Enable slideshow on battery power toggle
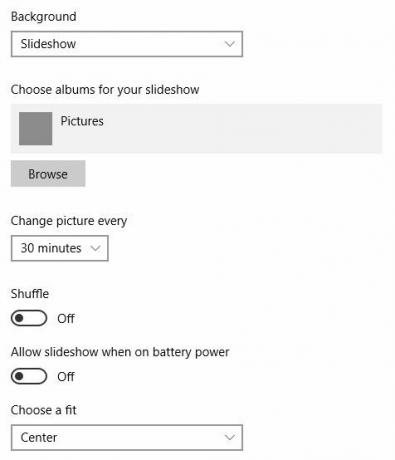The width and height of the screenshot is (395, 460). point(29,376)
